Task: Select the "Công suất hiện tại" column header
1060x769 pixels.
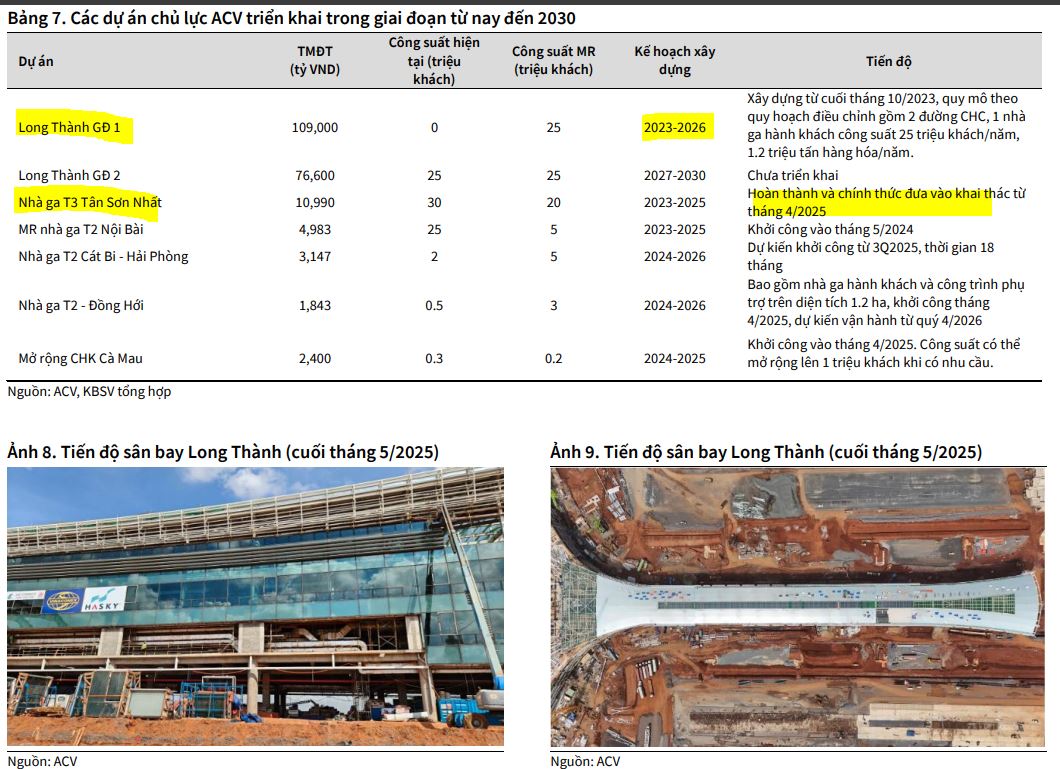Action: 433,61
